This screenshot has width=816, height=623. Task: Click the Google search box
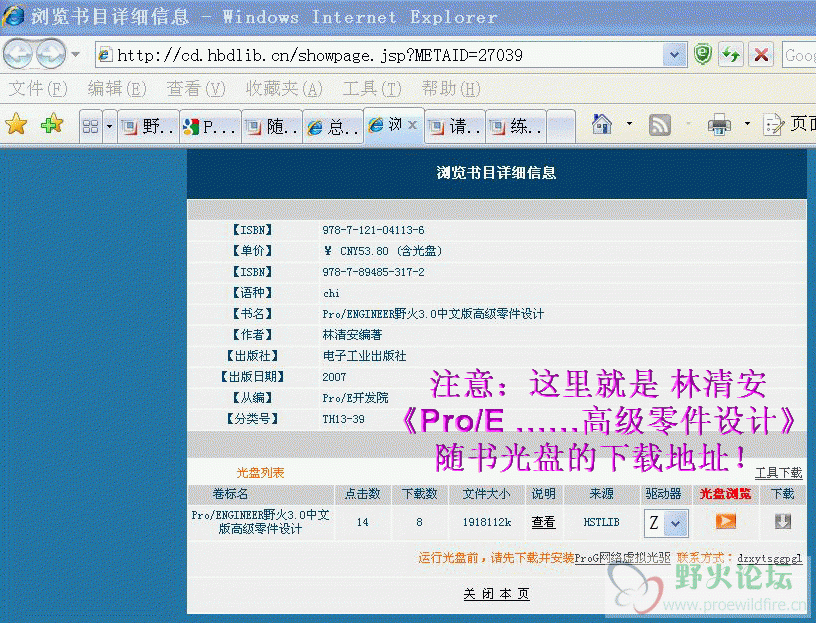tap(799, 55)
